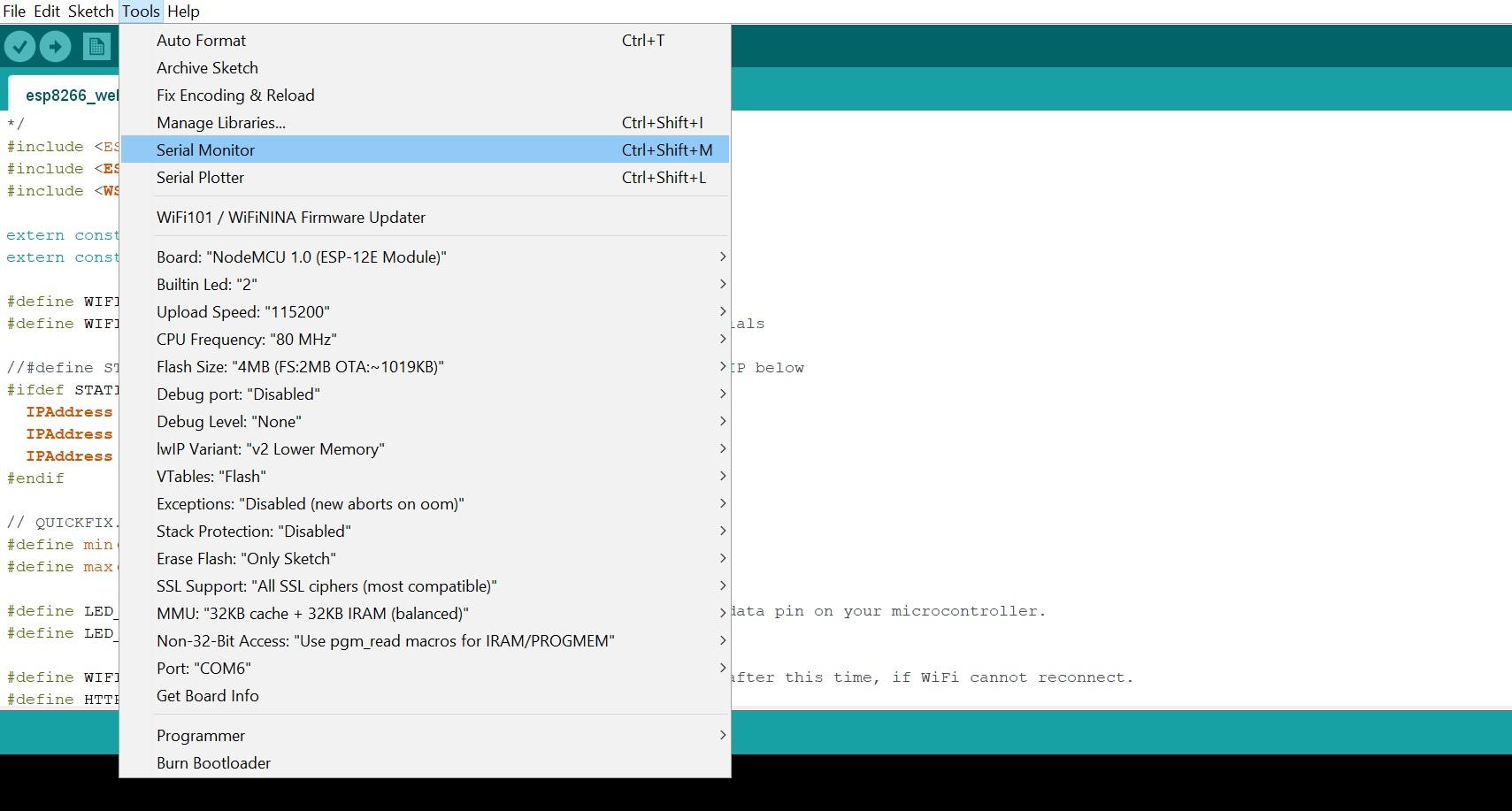Click the Upload arrow toolbar icon
The image size is (1512, 811).
[55, 46]
